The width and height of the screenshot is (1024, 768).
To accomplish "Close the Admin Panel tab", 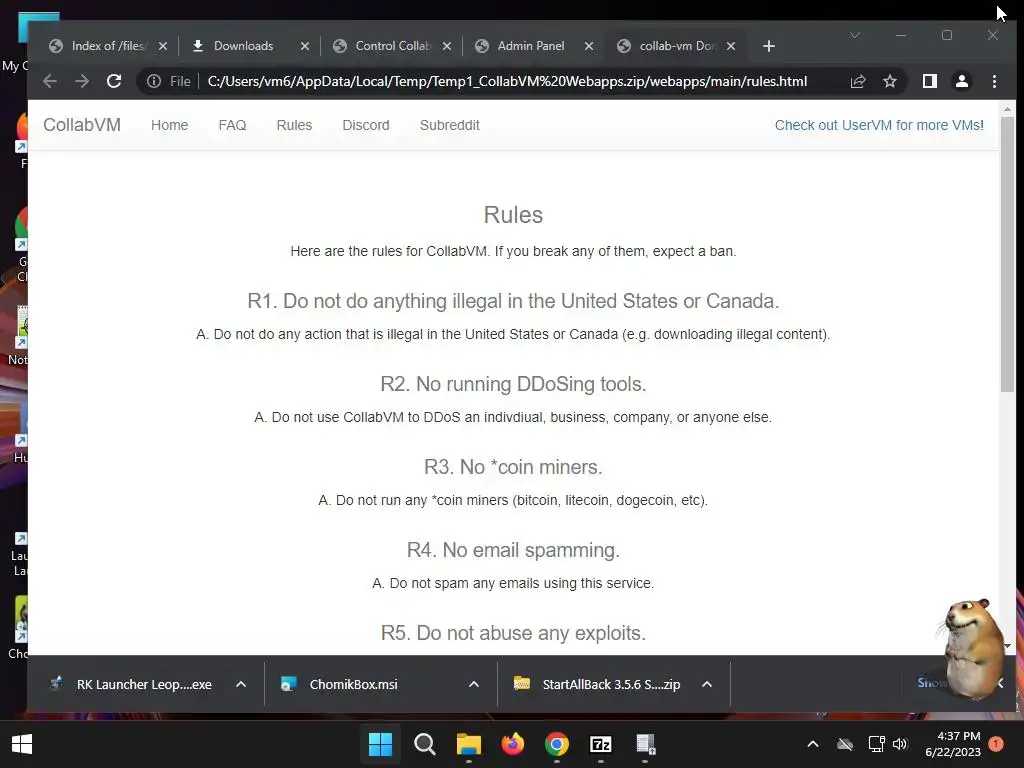I will tap(588, 46).
